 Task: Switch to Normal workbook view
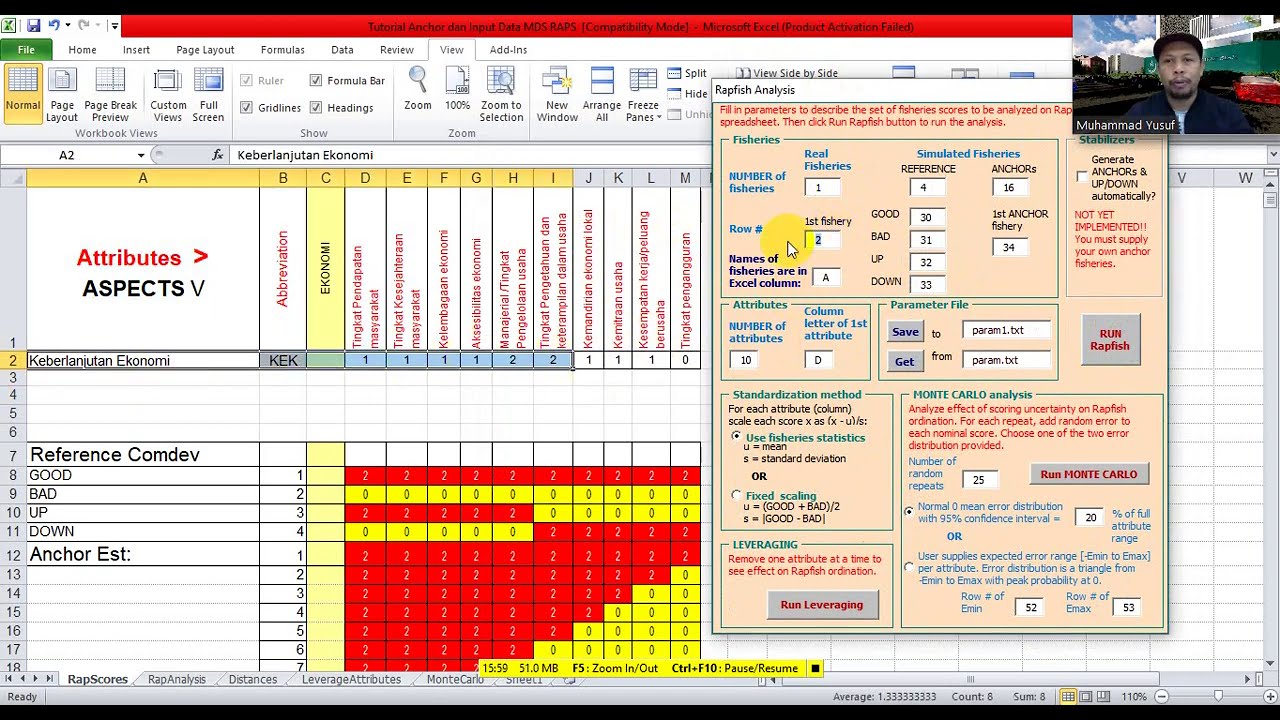pyautogui.click(x=22, y=96)
